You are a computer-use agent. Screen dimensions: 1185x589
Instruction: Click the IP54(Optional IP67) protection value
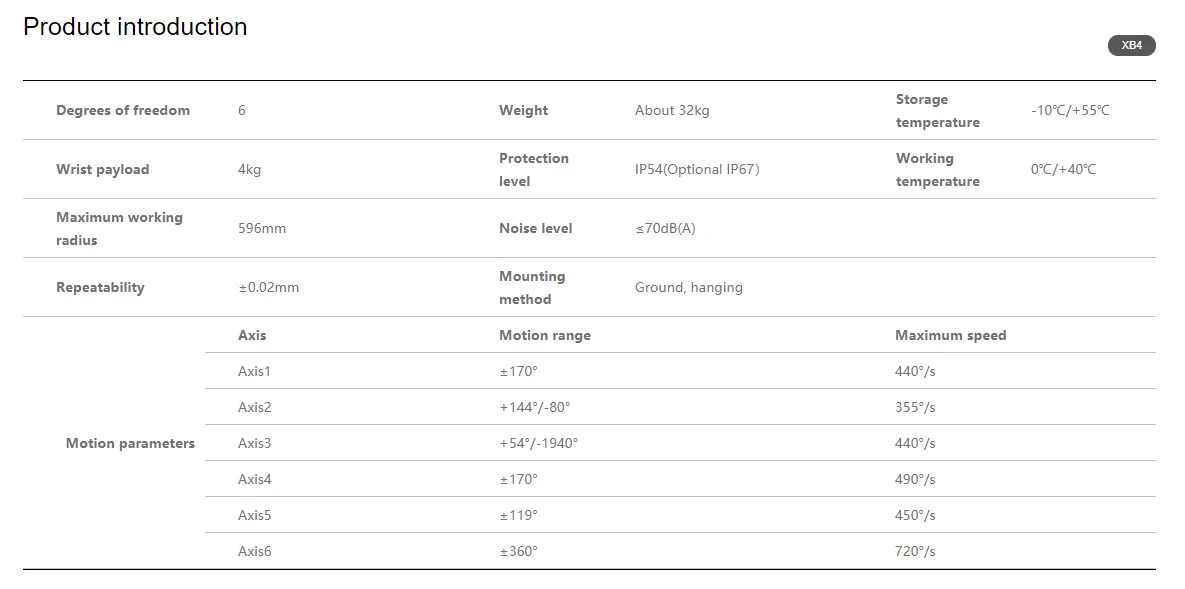697,169
